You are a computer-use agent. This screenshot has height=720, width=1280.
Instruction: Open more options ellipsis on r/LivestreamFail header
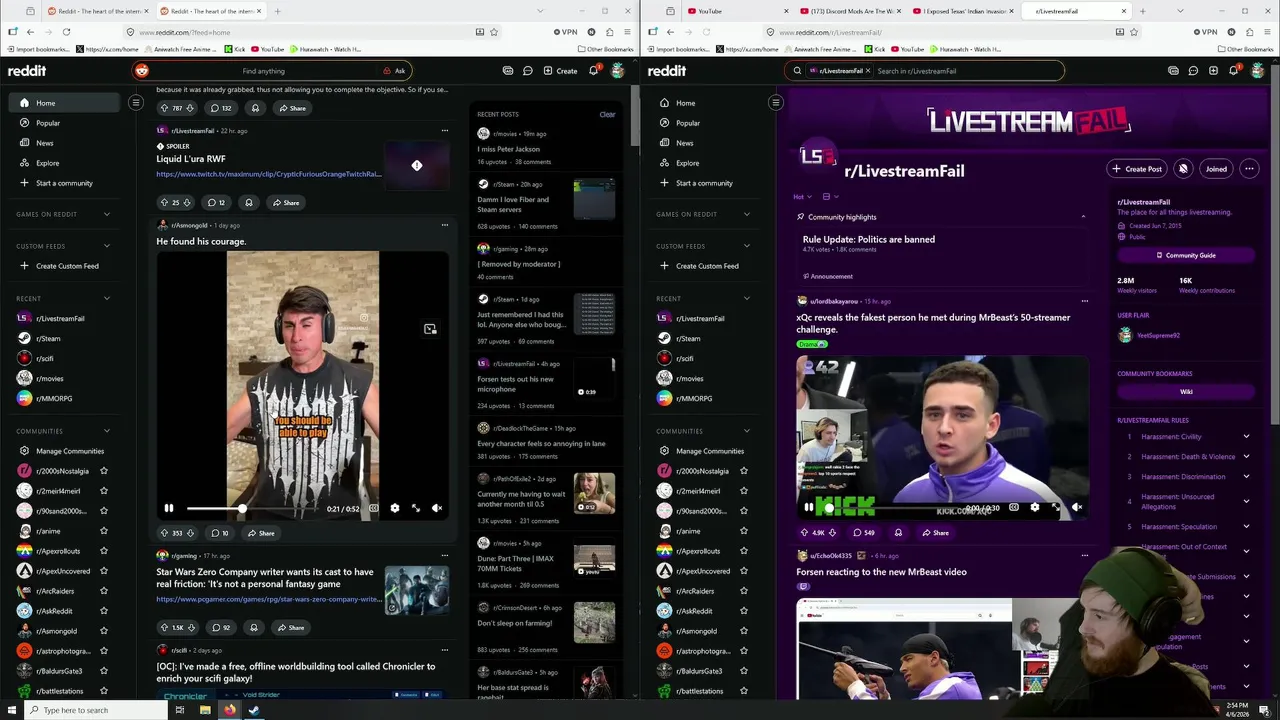coord(1249,169)
